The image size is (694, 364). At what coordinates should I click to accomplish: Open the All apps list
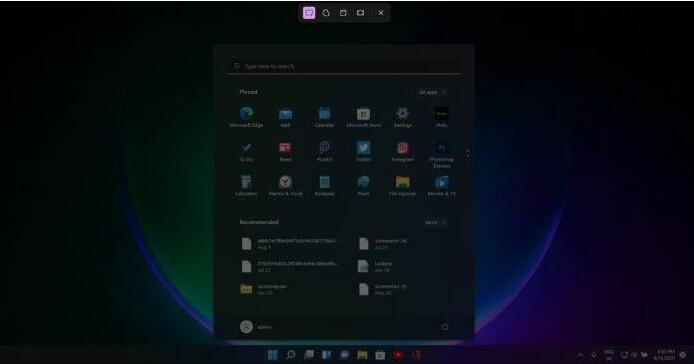pos(432,92)
